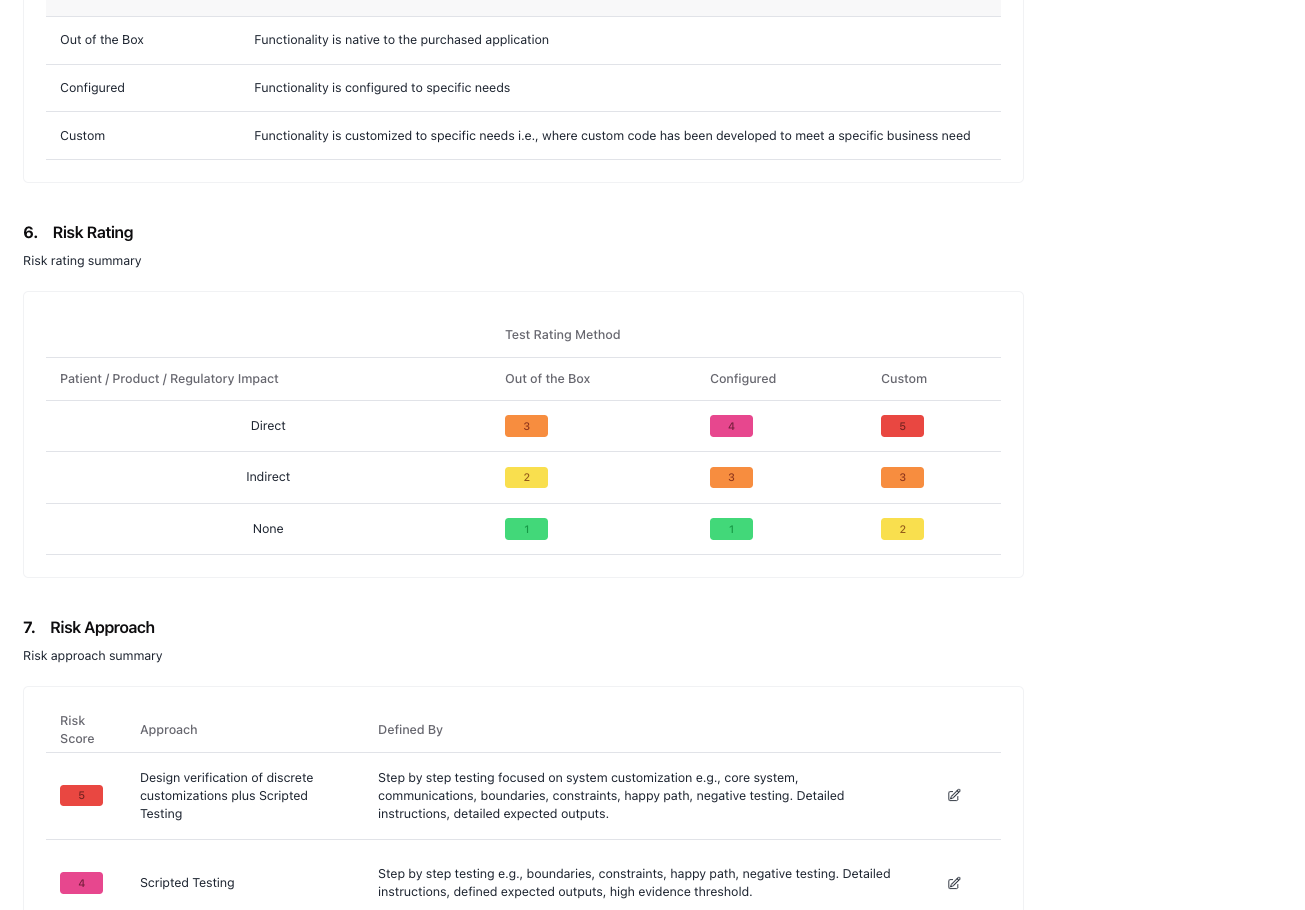Click the Risk Rating section heading

tap(92, 232)
